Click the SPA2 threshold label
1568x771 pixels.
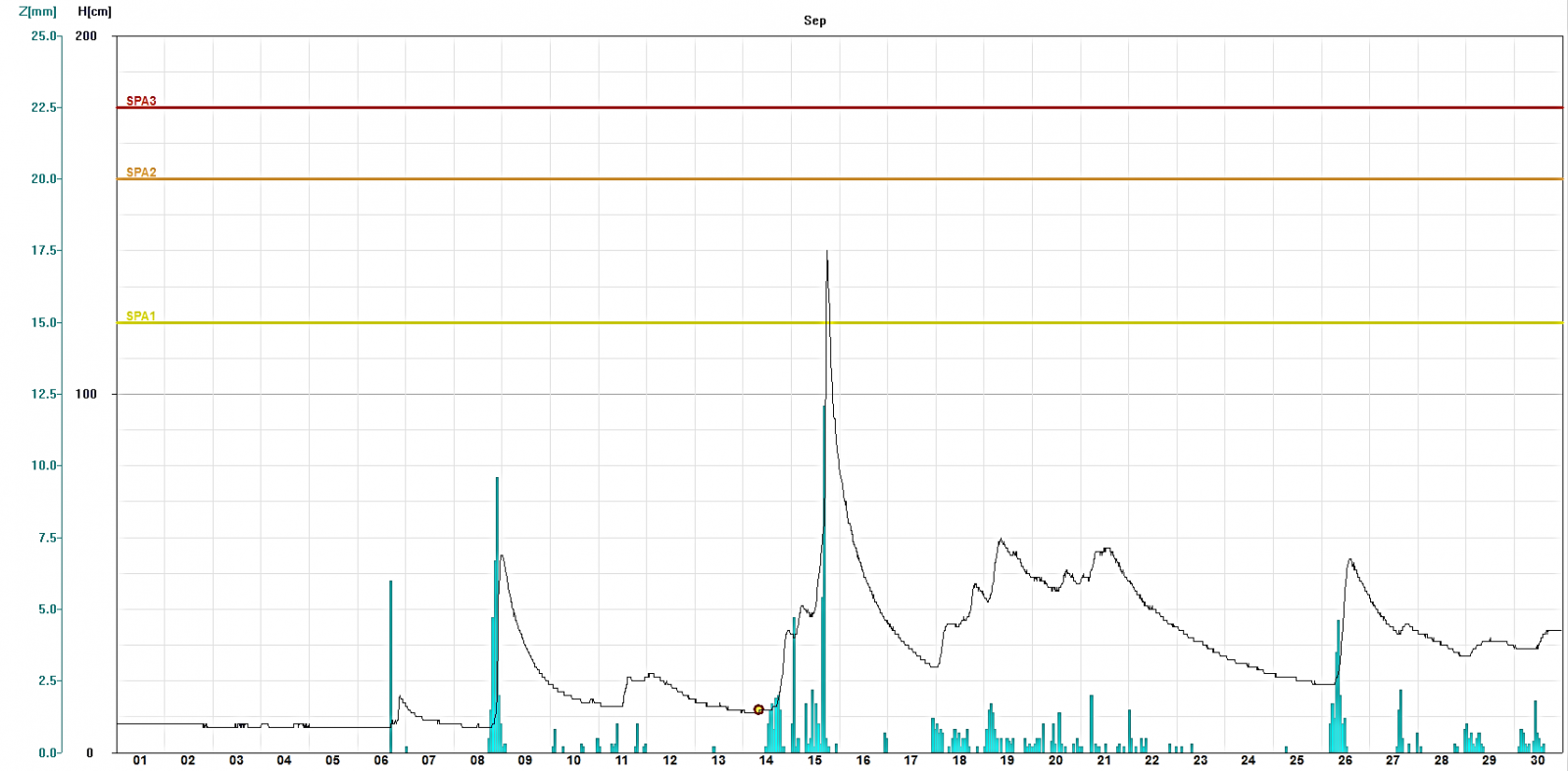click(x=141, y=172)
